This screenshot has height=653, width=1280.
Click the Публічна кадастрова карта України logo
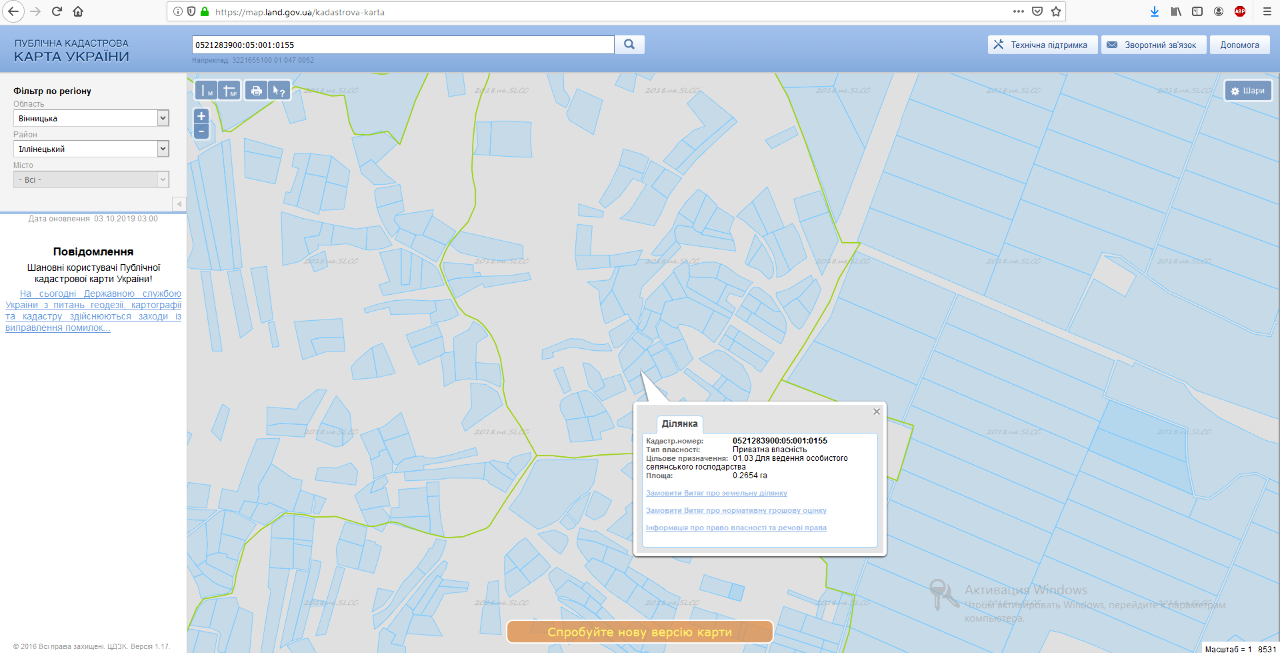point(71,50)
